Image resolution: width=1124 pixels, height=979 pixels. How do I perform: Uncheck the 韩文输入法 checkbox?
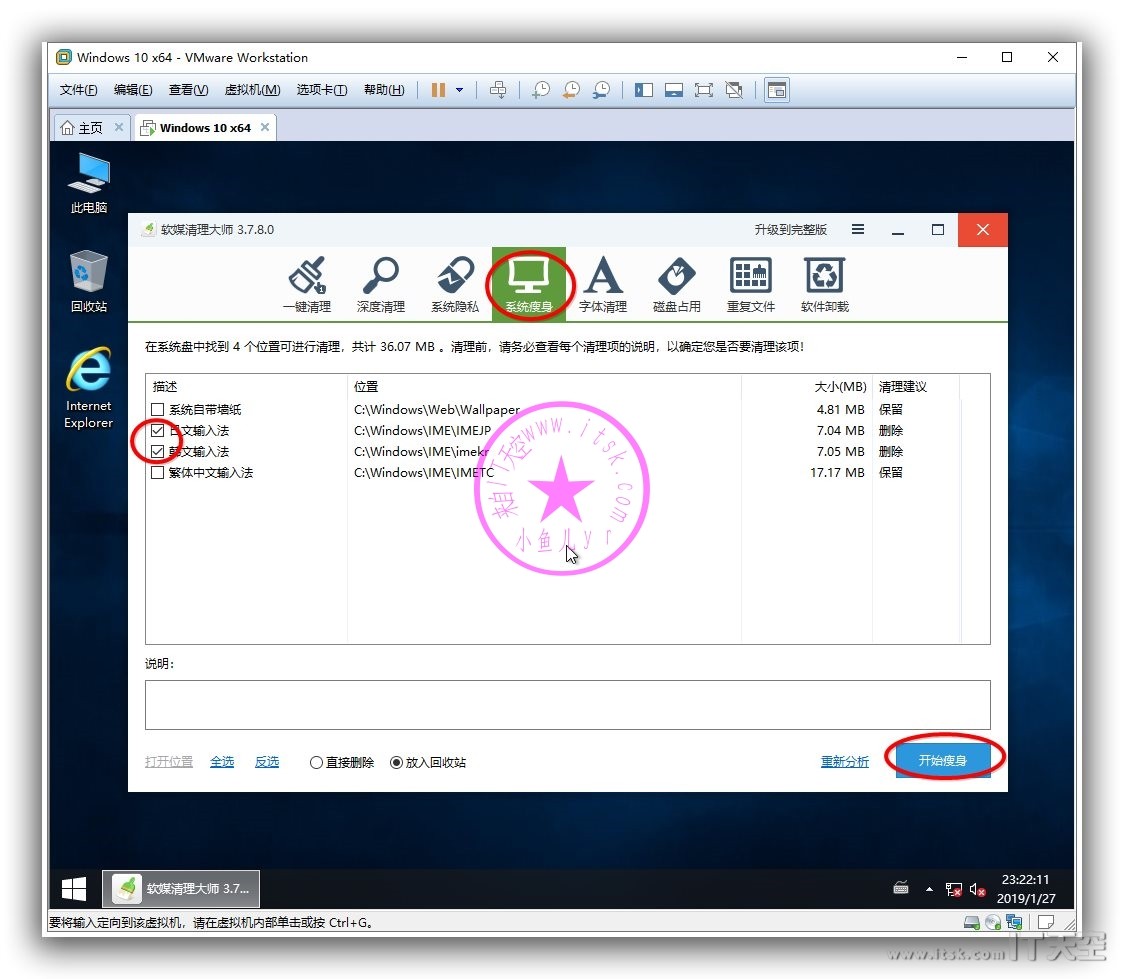coord(158,452)
